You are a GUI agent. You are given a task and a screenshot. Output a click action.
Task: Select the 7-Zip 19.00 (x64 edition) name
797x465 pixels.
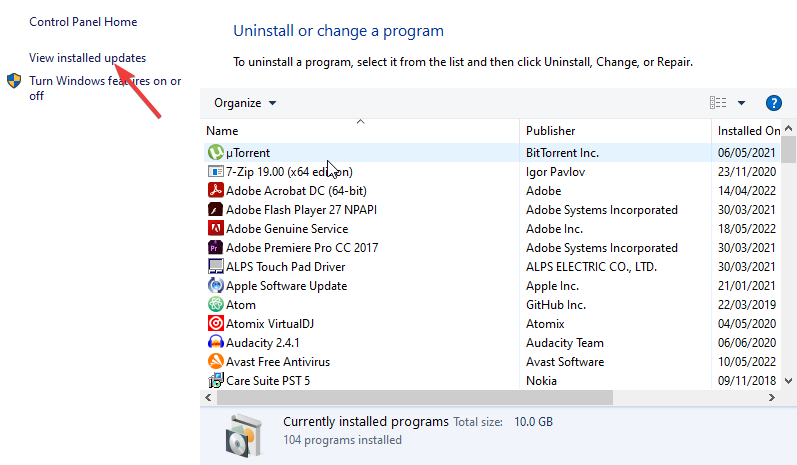coord(289,172)
